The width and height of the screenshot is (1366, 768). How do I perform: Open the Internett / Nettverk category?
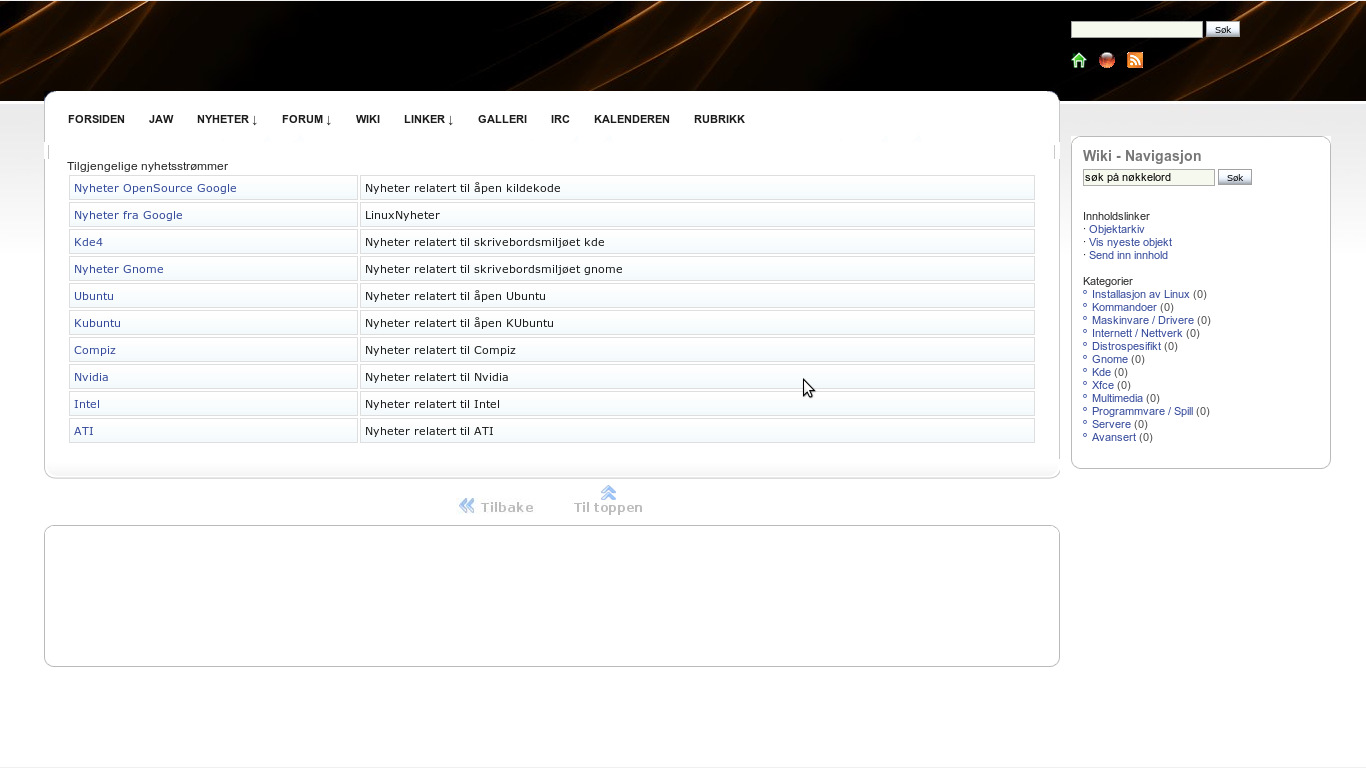click(1137, 333)
